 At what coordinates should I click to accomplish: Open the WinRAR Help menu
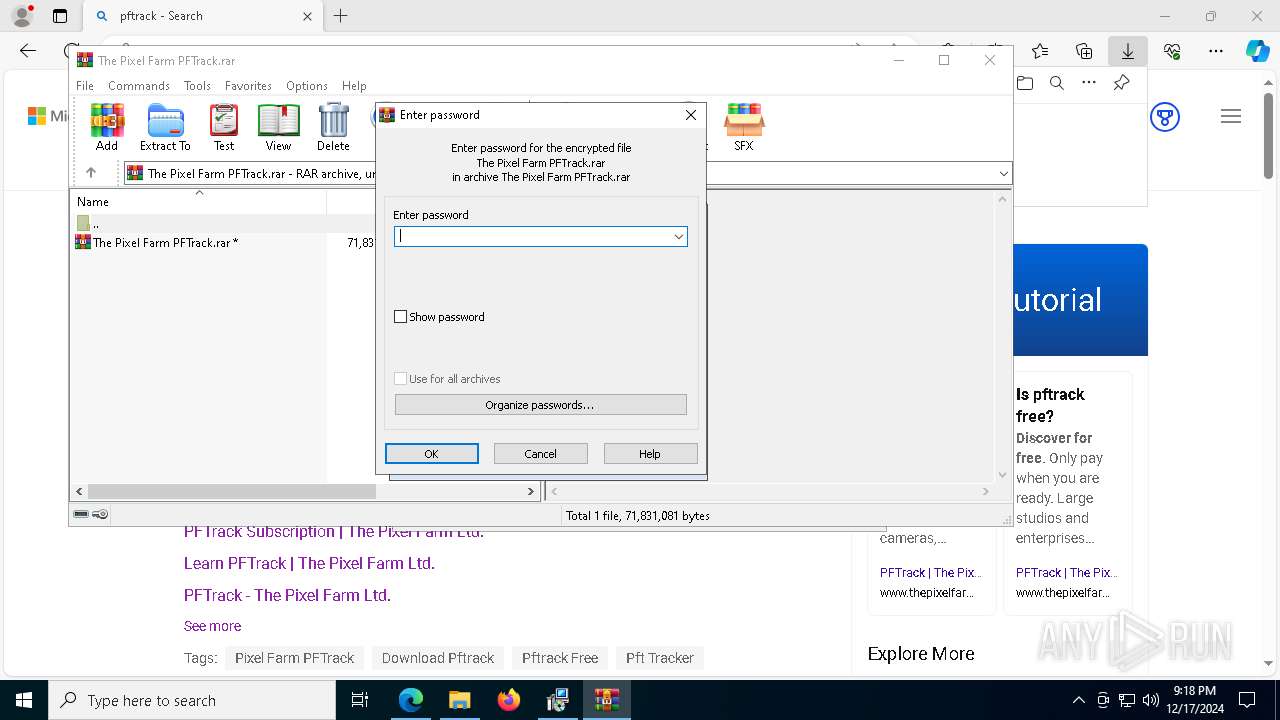coord(354,86)
